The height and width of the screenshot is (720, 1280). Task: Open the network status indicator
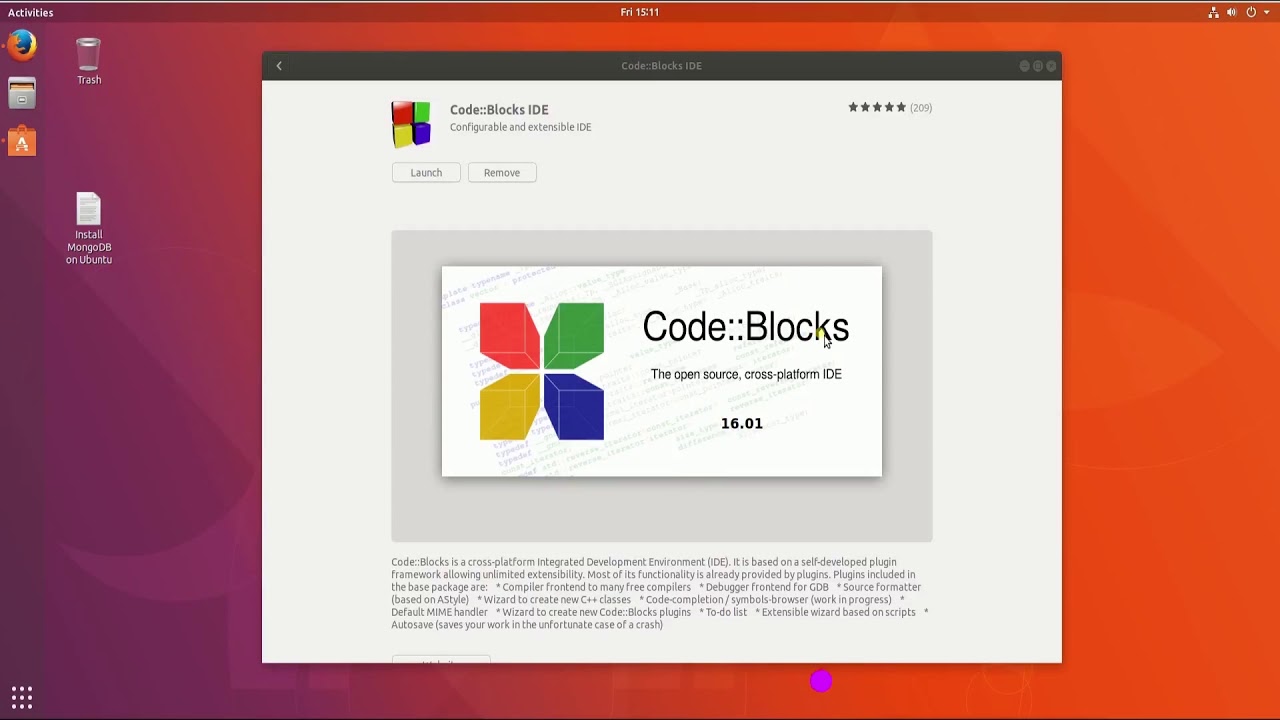(1213, 12)
